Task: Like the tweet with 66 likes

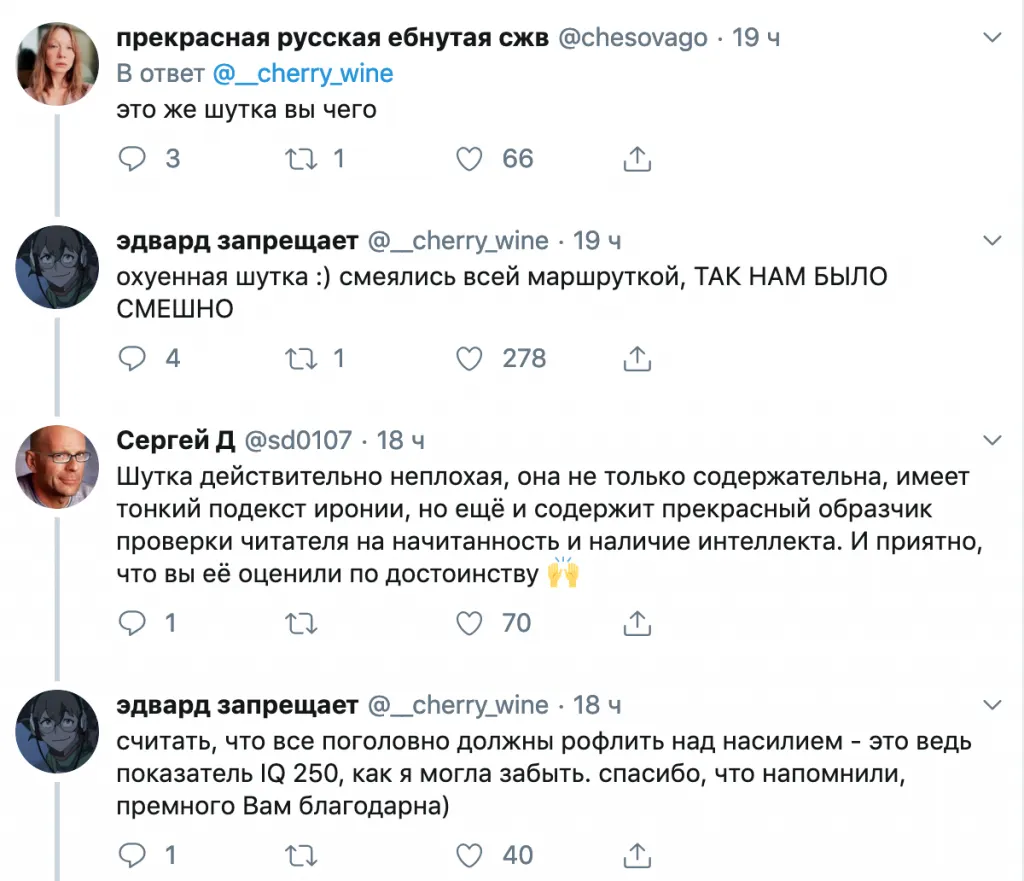Action: click(x=470, y=158)
